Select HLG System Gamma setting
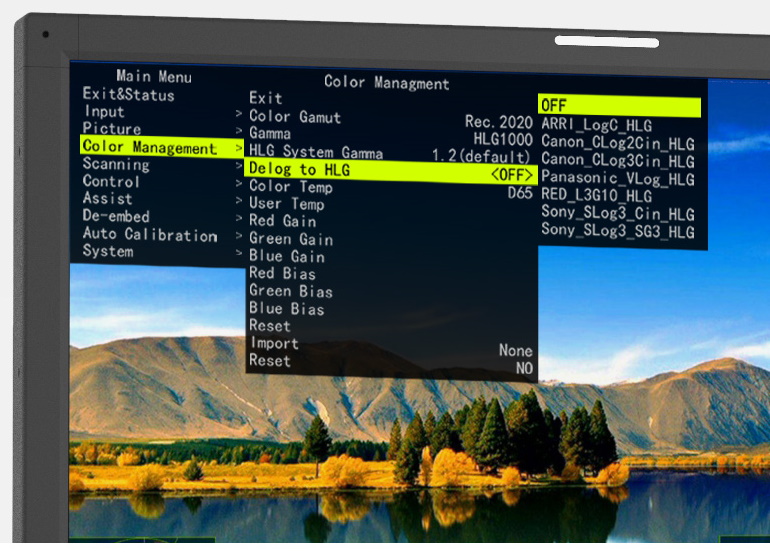Screen dimensions: 770x559 316,152
